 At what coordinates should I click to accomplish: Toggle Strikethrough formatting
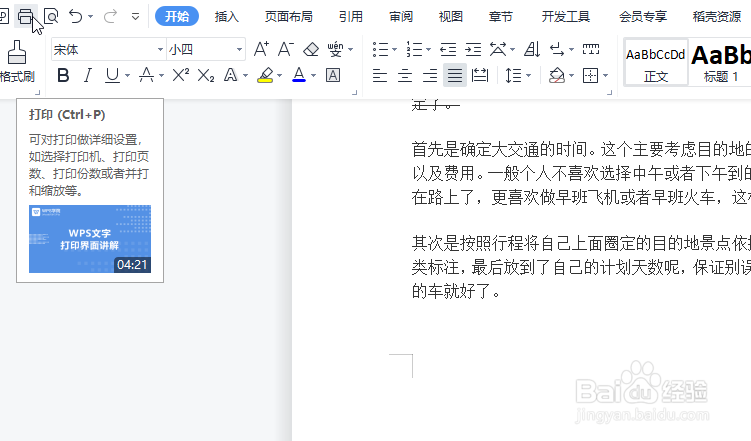[146, 75]
